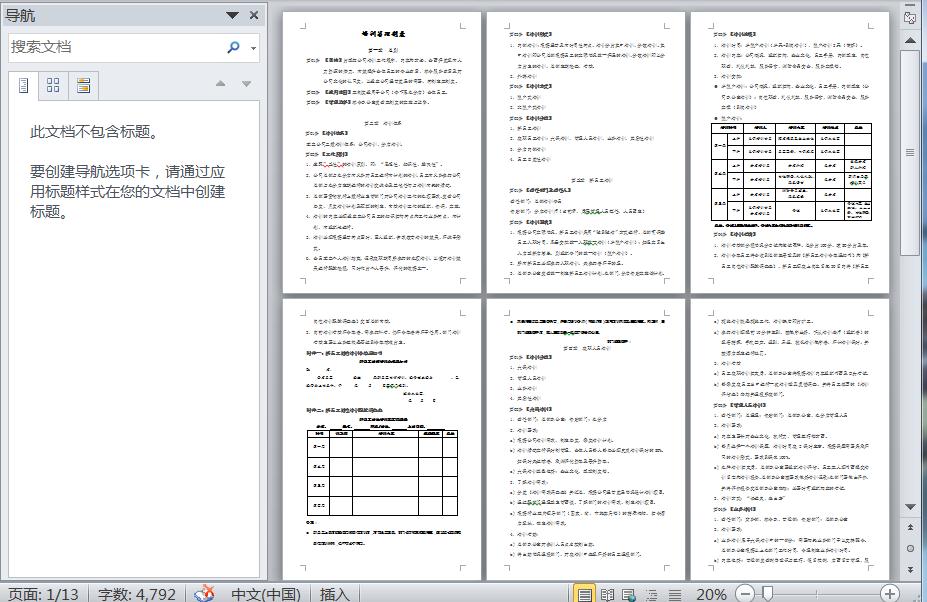
Task: Click the next result down arrow
Action: tap(247, 84)
